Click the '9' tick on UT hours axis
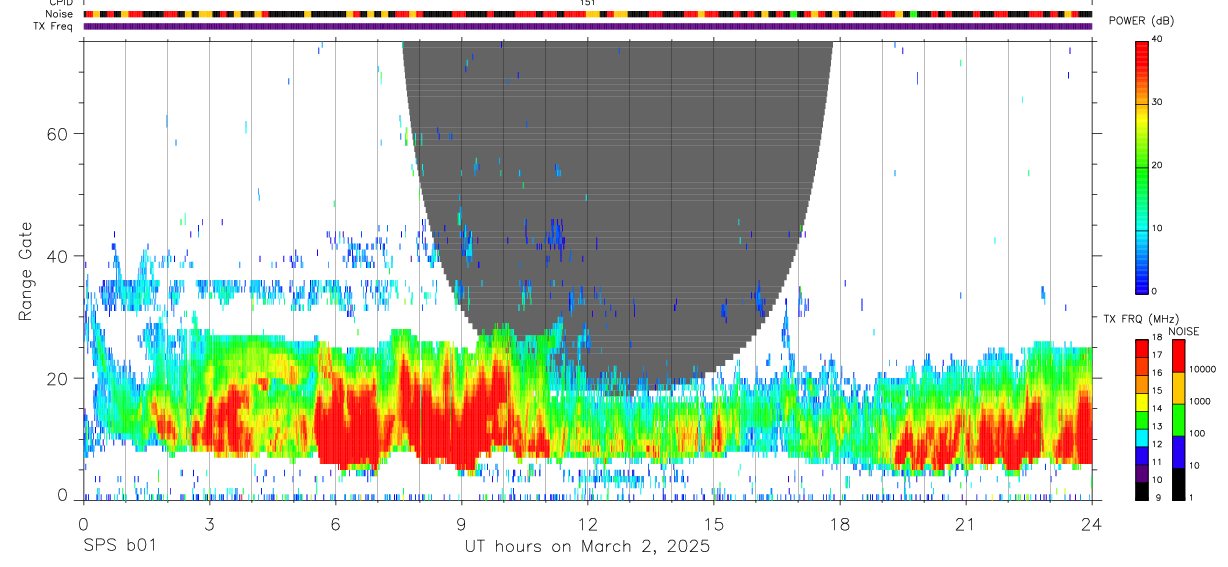This screenshot has height=567, width=1228. (461, 523)
